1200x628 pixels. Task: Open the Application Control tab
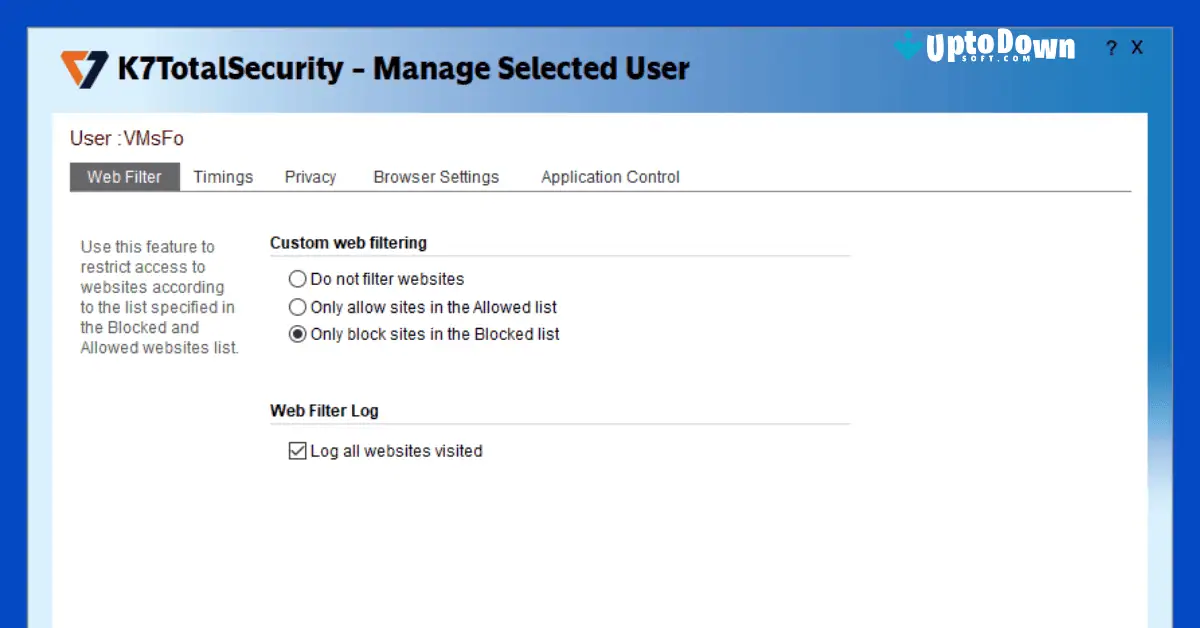[x=609, y=176]
